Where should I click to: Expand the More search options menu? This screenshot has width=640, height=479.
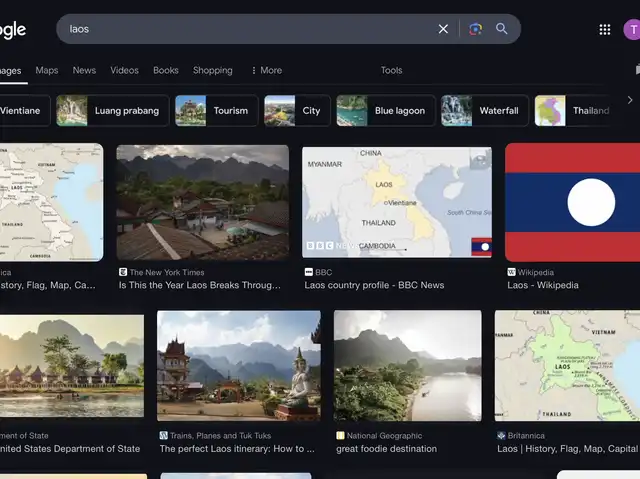coord(265,70)
